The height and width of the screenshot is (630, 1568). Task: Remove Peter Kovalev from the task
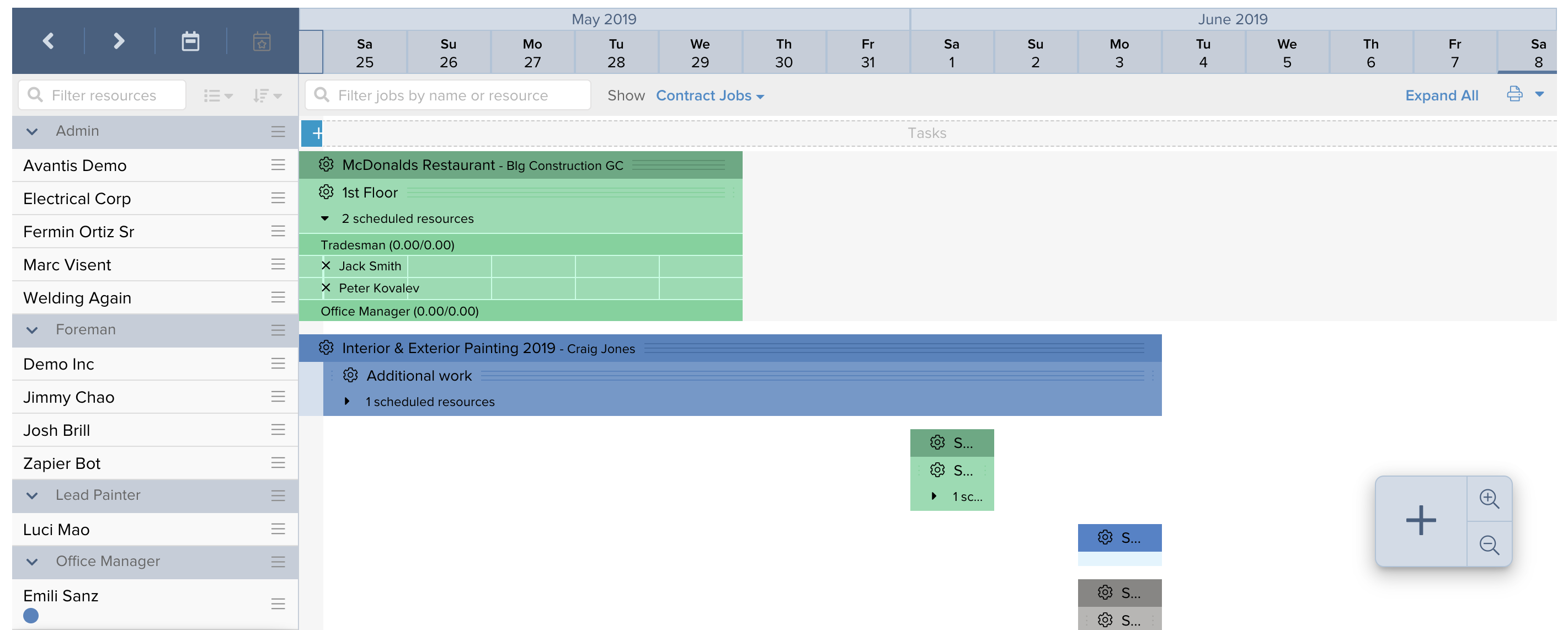point(326,288)
